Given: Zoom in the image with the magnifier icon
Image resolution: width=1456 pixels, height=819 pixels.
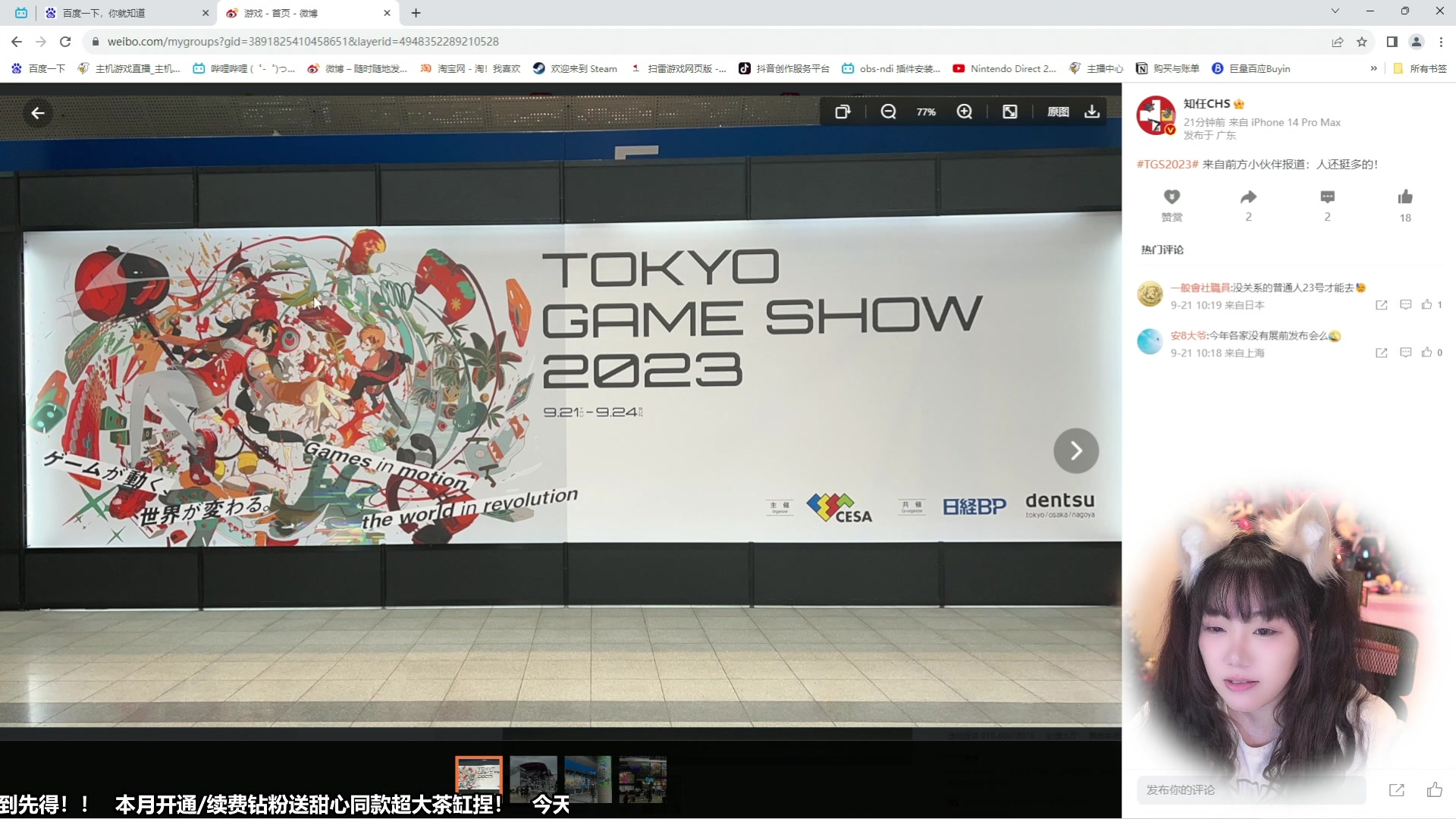Looking at the screenshot, I should [965, 111].
